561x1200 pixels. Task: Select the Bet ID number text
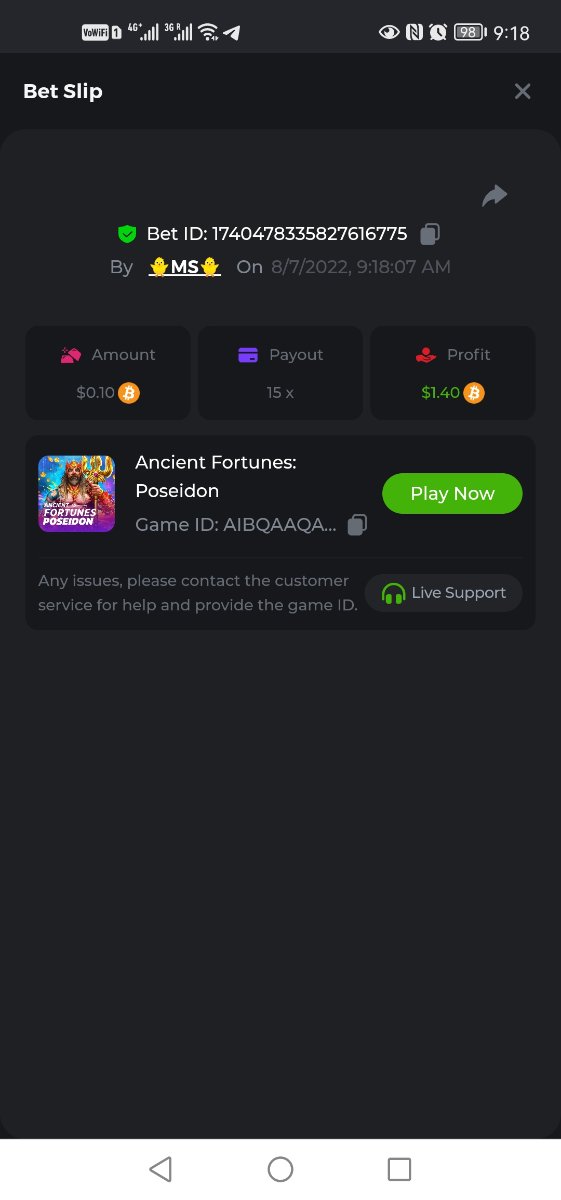309,234
